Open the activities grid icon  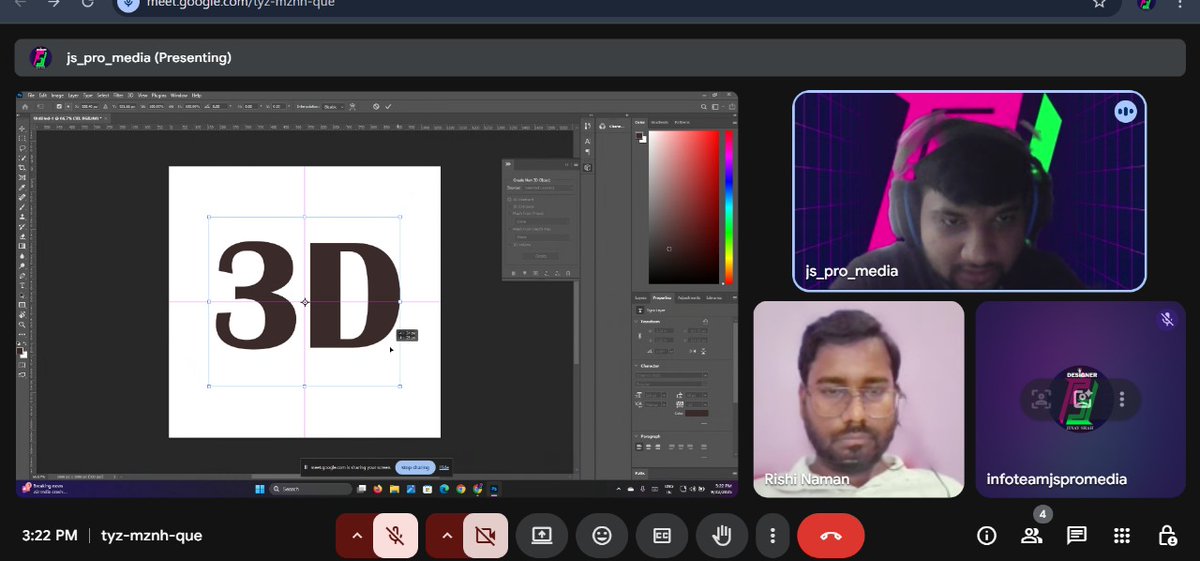1122,536
